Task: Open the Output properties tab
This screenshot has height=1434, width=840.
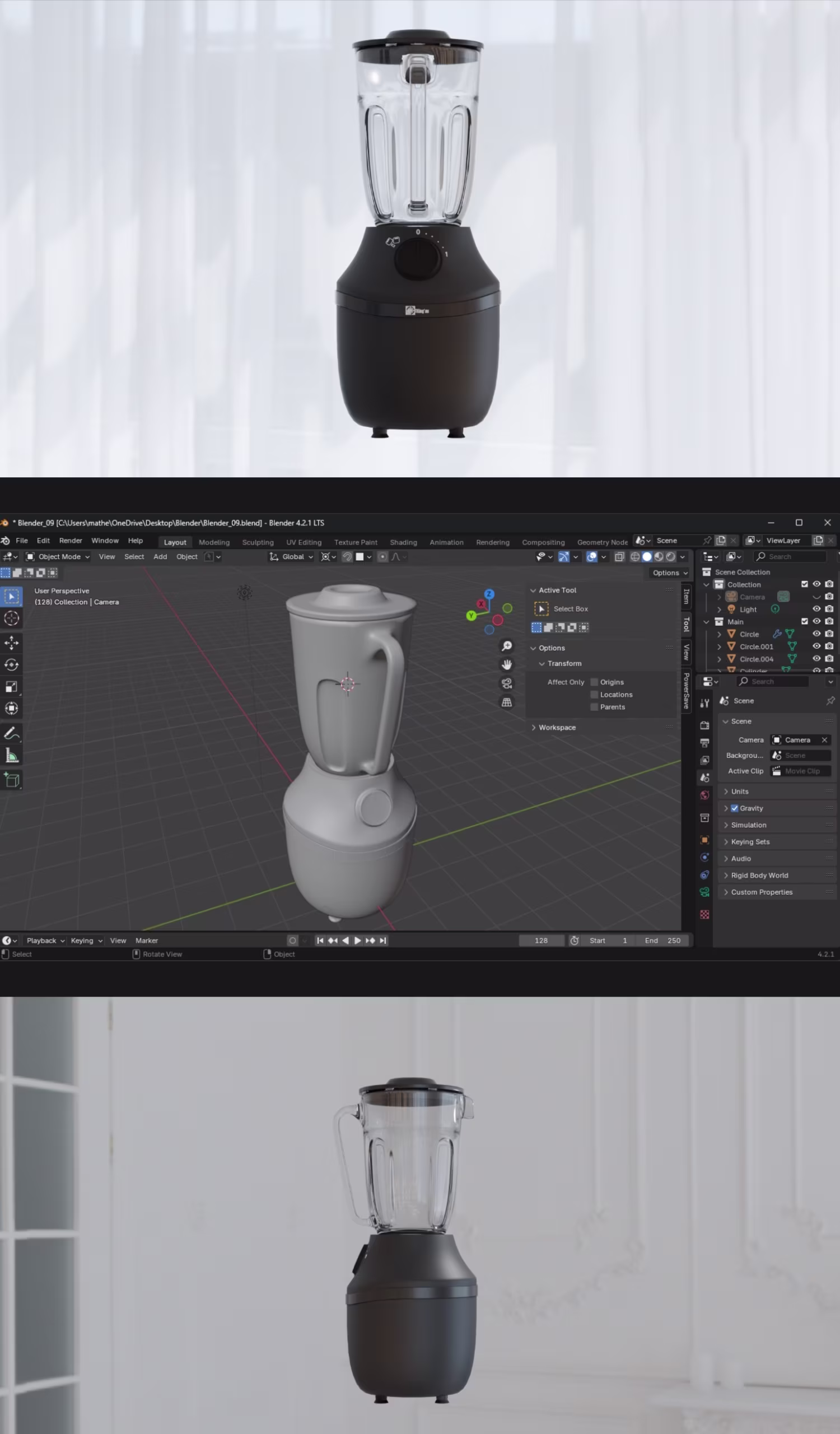Action: pyautogui.click(x=704, y=743)
